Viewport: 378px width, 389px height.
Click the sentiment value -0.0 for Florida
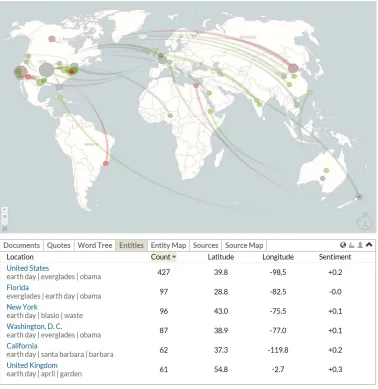click(x=335, y=292)
